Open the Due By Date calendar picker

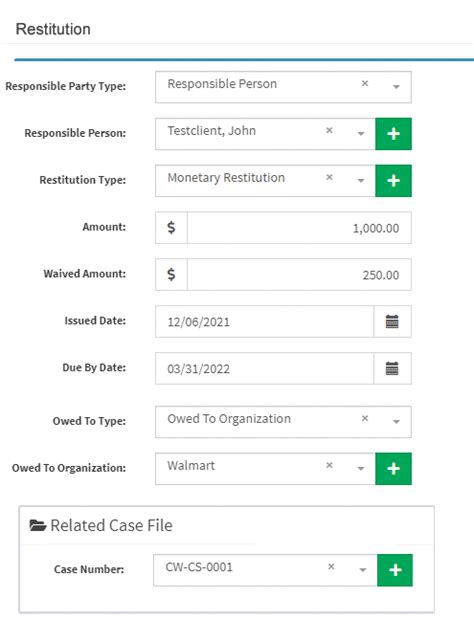pyautogui.click(x=392, y=368)
